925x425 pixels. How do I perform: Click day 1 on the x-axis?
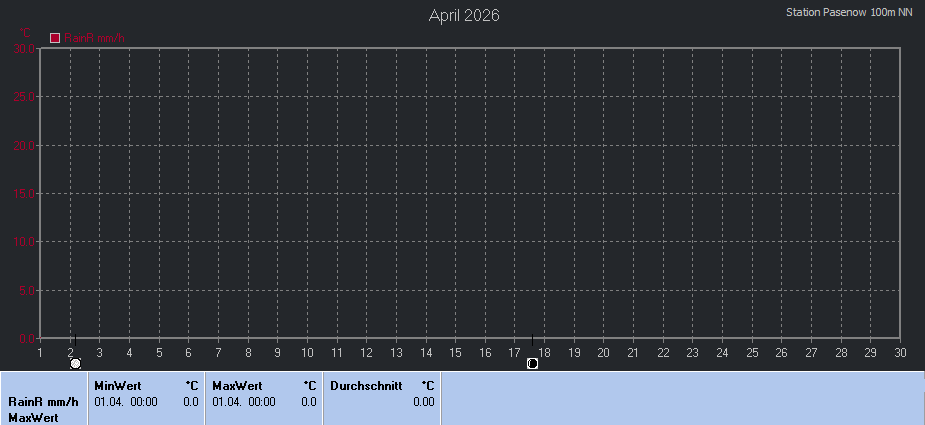click(x=40, y=352)
